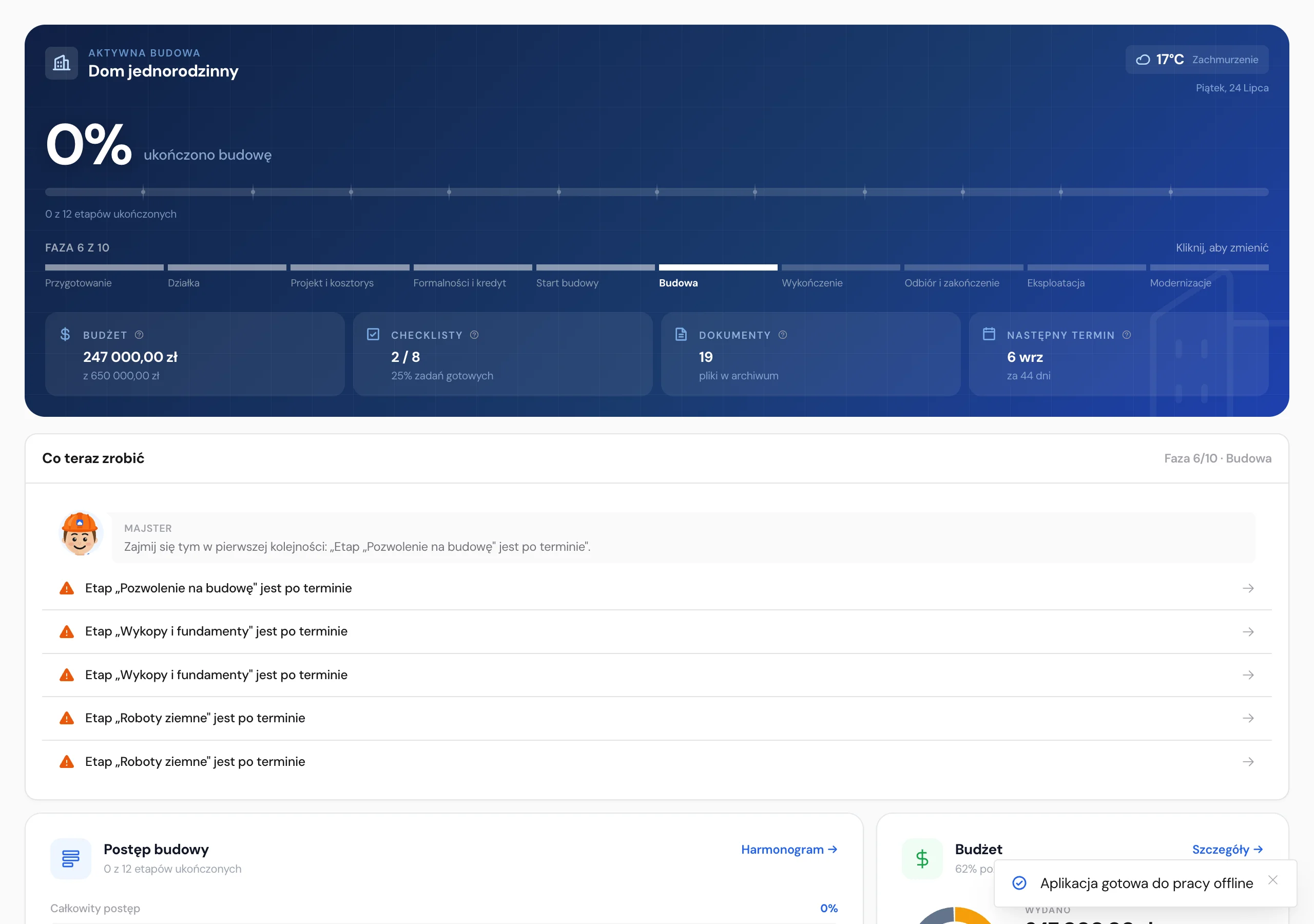Open the Budżet 247 000,00 zł card
The height and width of the screenshot is (924, 1314).
(195, 354)
